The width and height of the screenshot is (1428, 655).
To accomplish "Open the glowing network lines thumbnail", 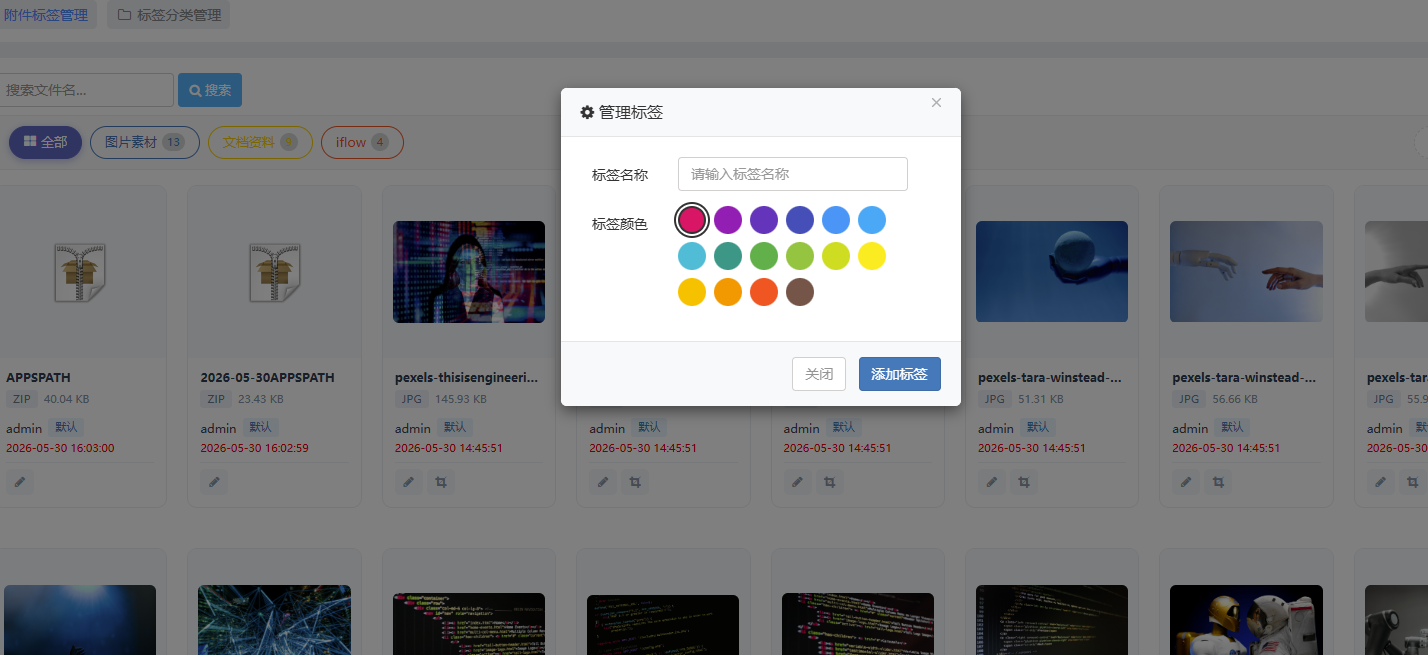I will coord(274,620).
